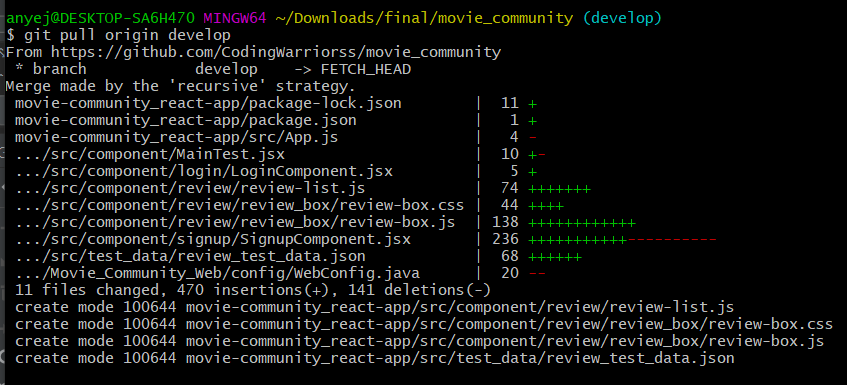This screenshot has height=385, width=847.
Task: Click the 'create mode' line for review-box.js
Action: pyautogui.click(x=420, y=341)
